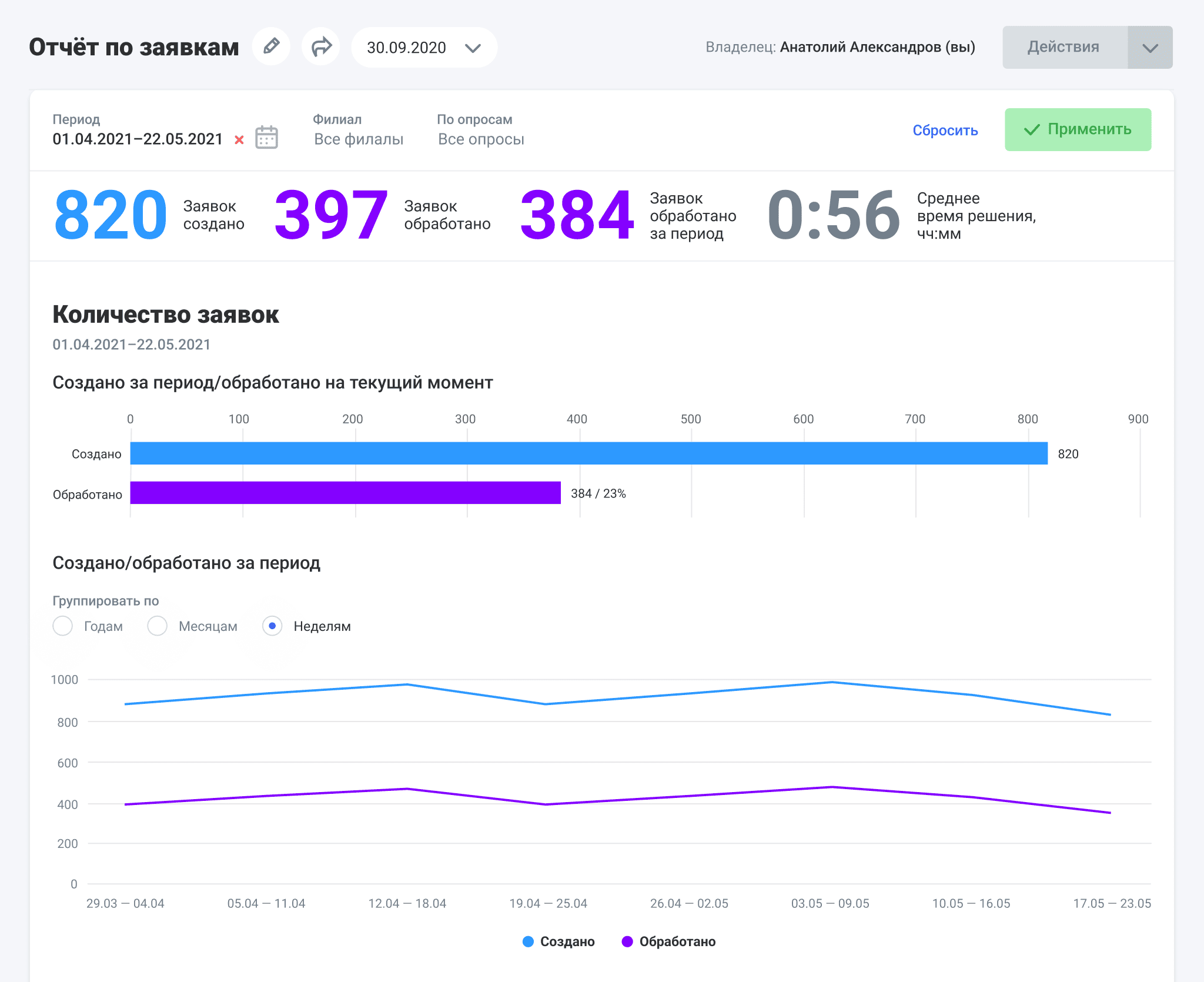The image size is (1204, 982).
Task: Click the pencil edit icon by the report title
Action: point(271,46)
